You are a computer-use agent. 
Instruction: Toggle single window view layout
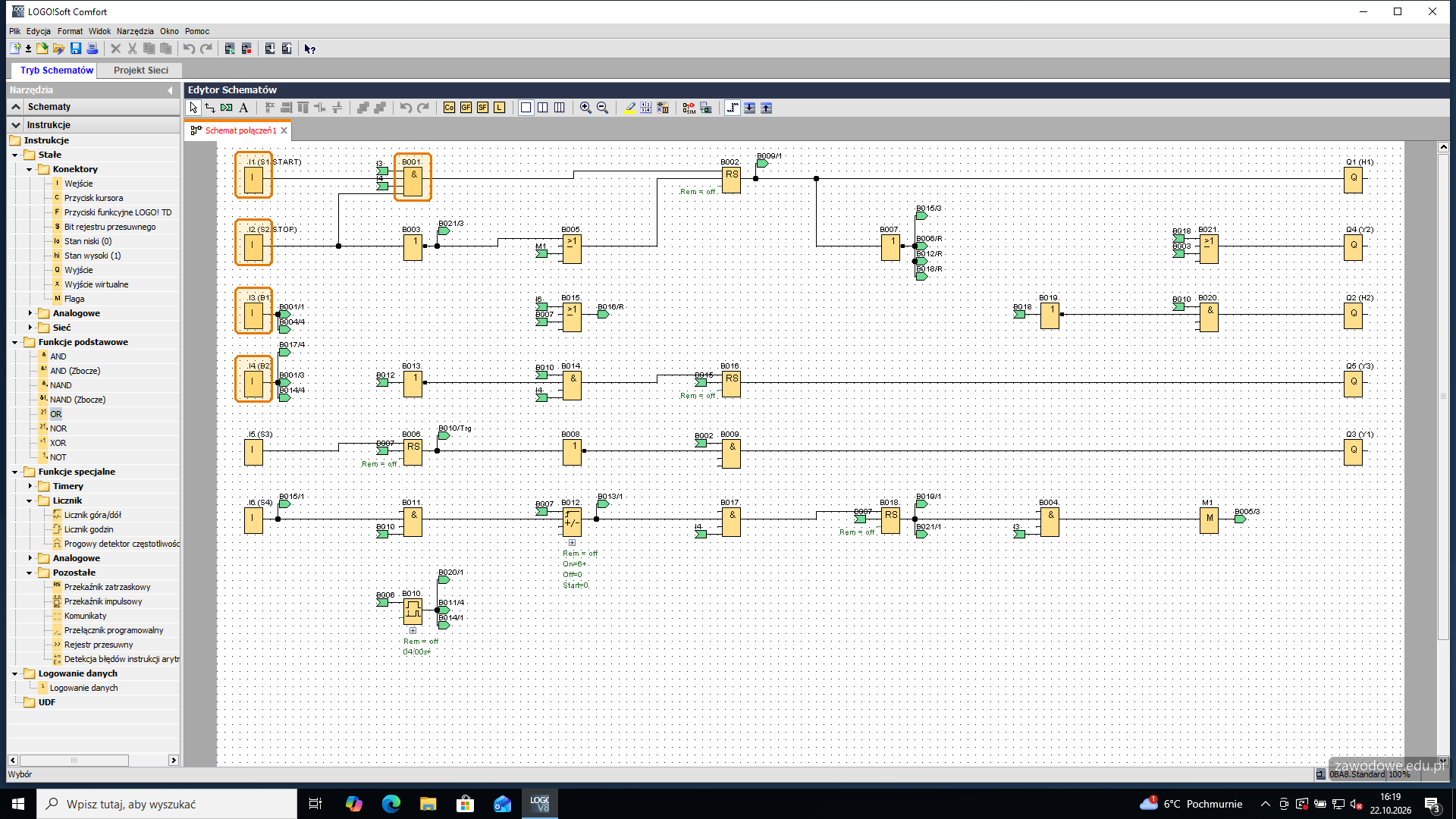coord(526,108)
